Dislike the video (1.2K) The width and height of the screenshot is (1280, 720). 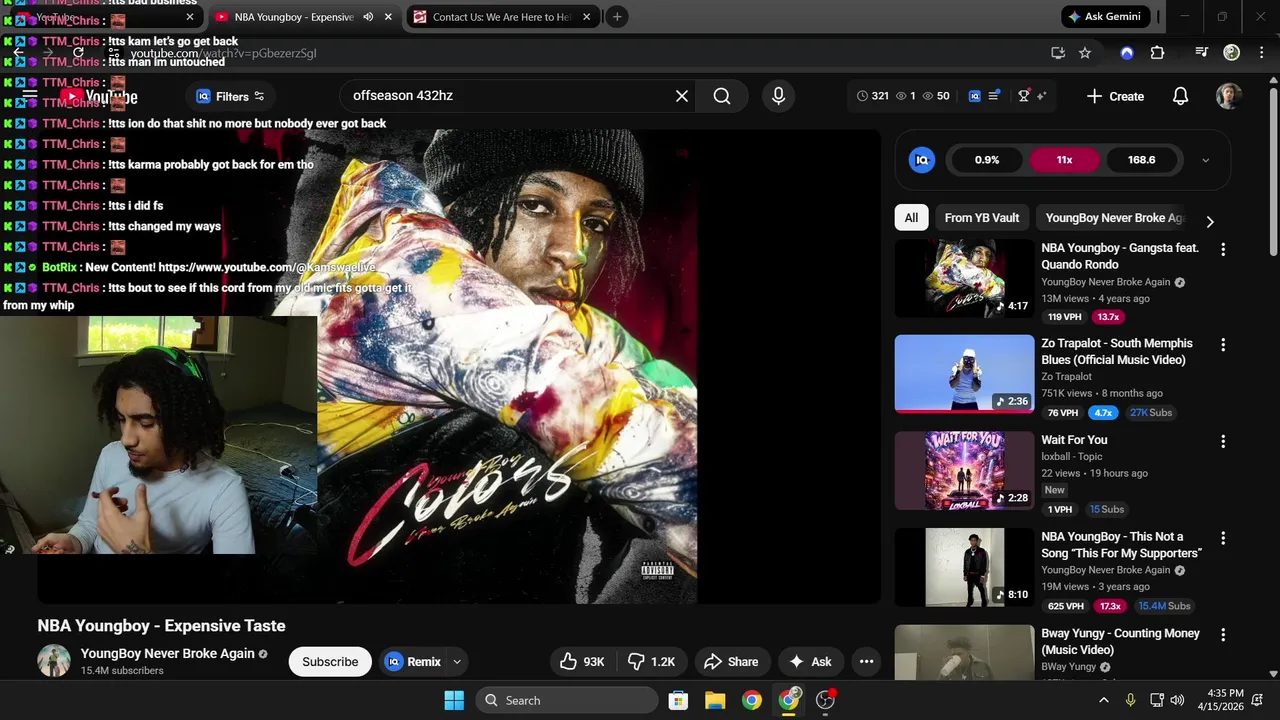651,661
